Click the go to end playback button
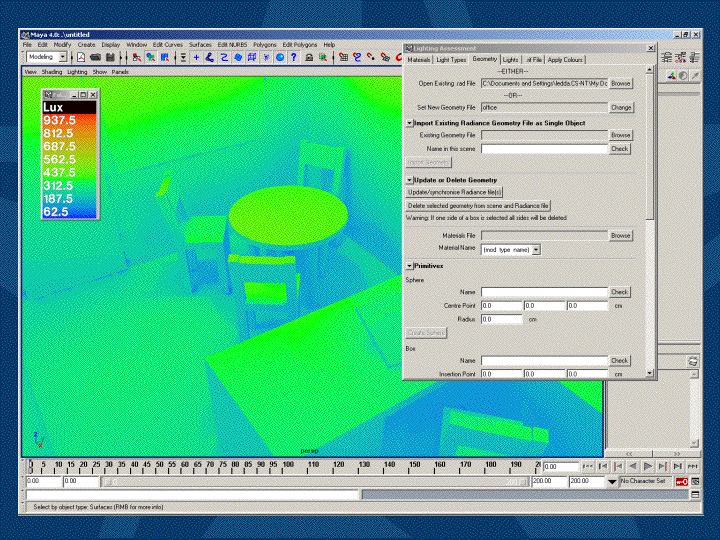This screenshot has height=540, width=720. pos(692,466)
